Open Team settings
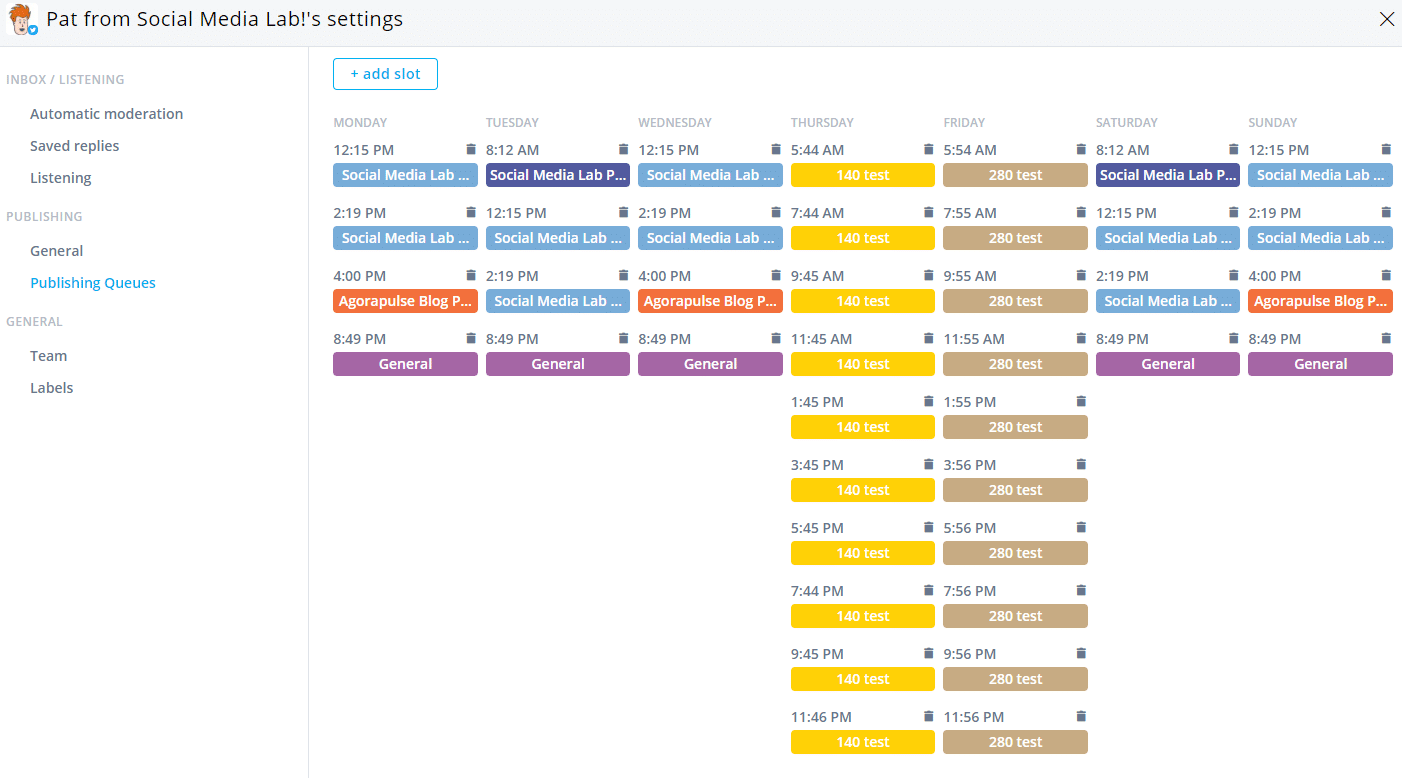 49,356
